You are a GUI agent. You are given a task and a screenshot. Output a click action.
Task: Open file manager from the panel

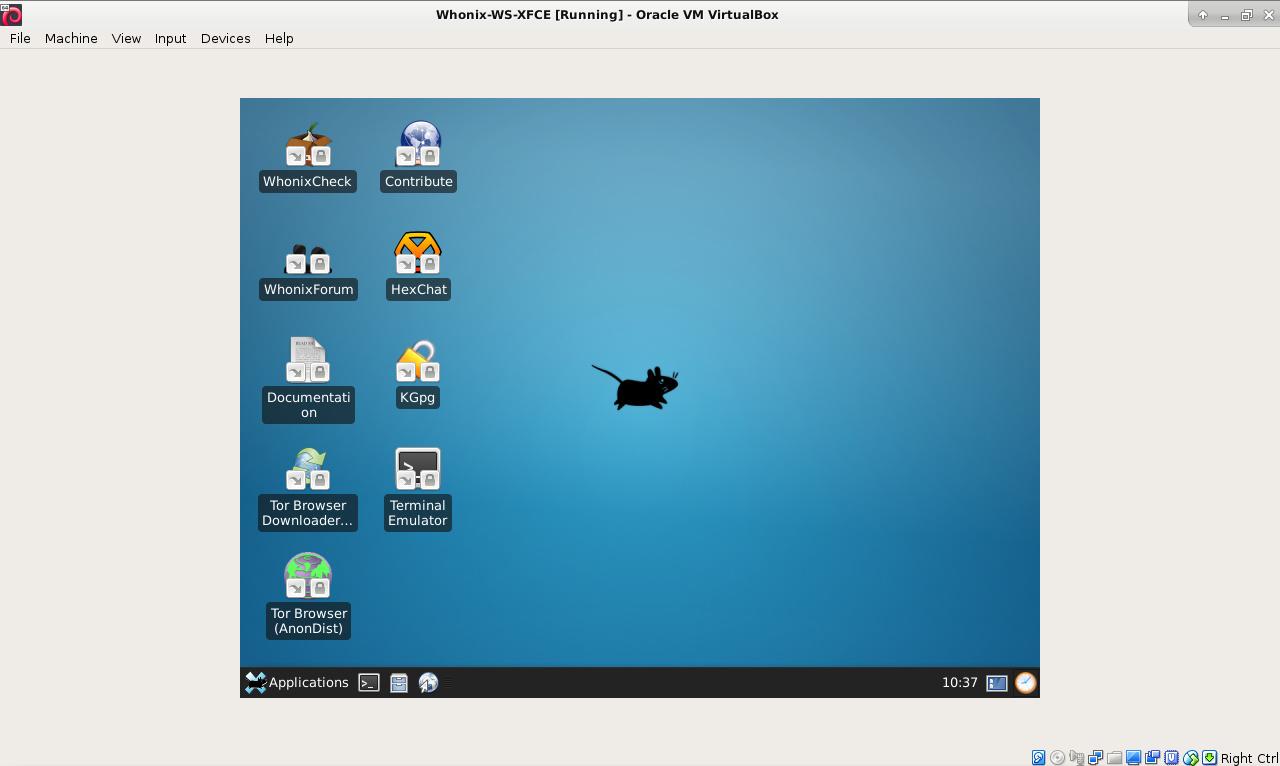point(399,683)
